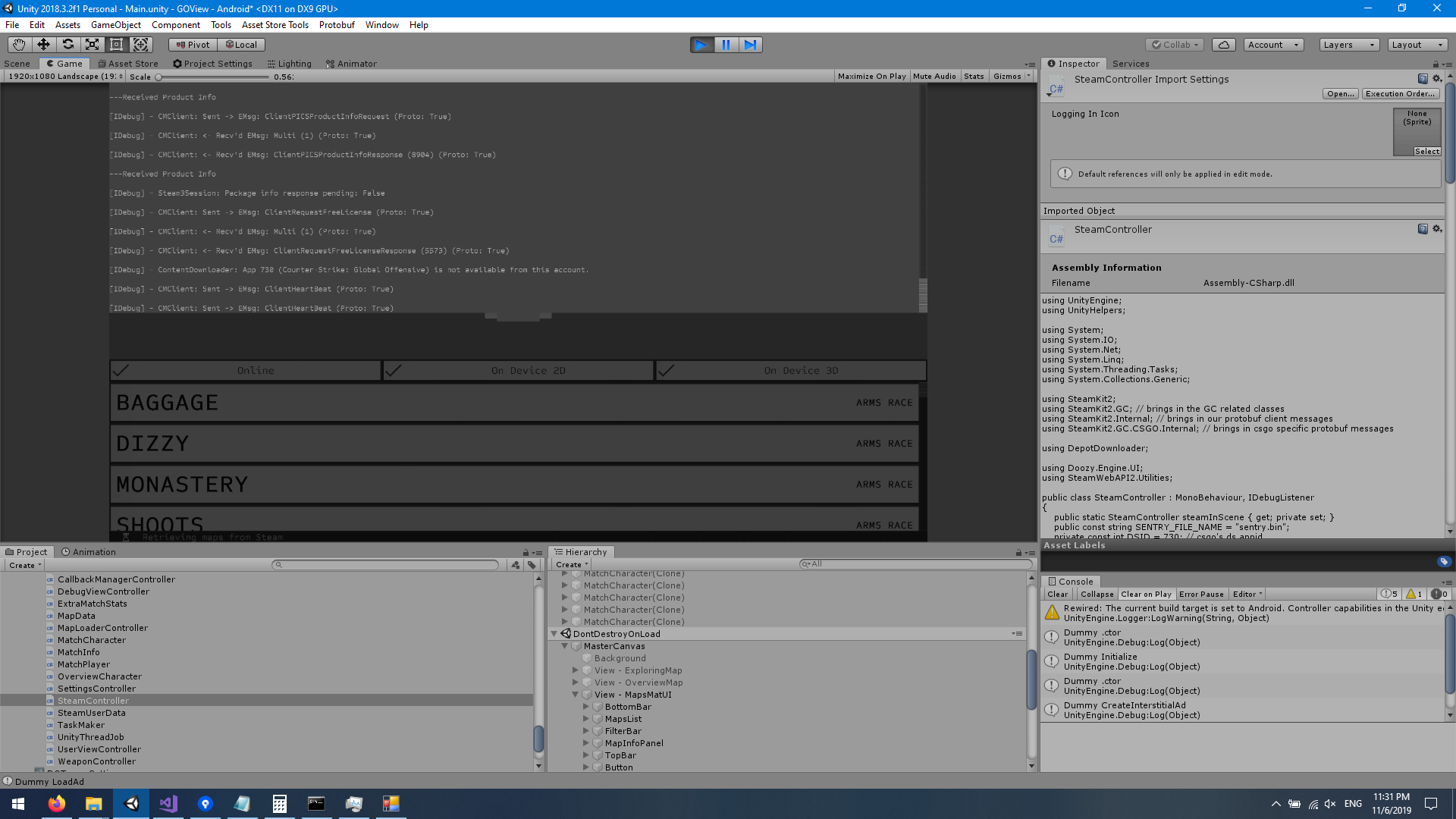Switch to the Scene tab
This screenshot has height=819, width=1456.
pos(17,63)
